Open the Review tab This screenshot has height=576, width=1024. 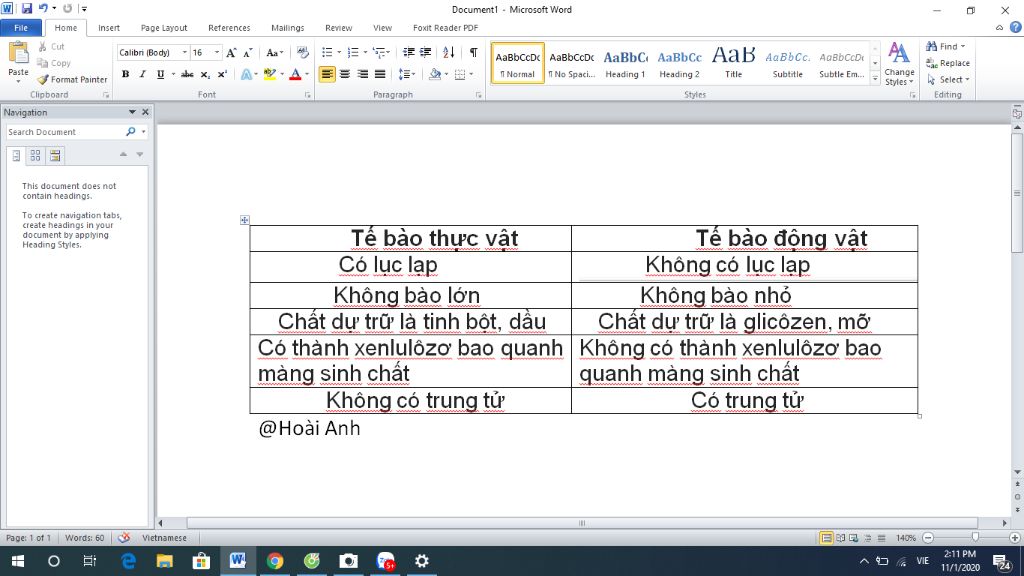coord(341,28)
